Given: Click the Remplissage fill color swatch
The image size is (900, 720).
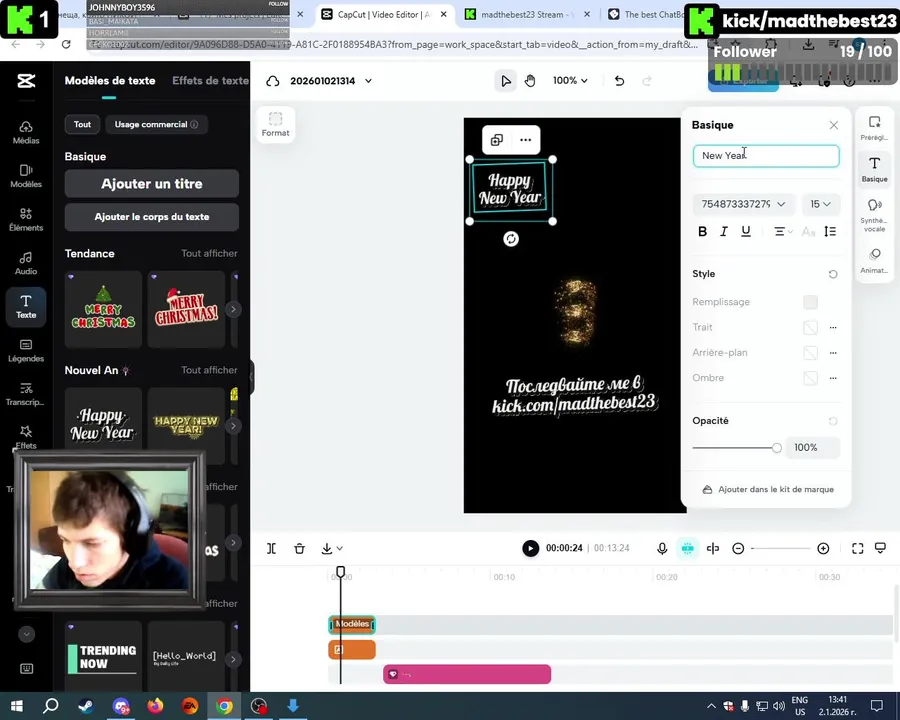Looking at the screenshot, I should click(810, 302).
